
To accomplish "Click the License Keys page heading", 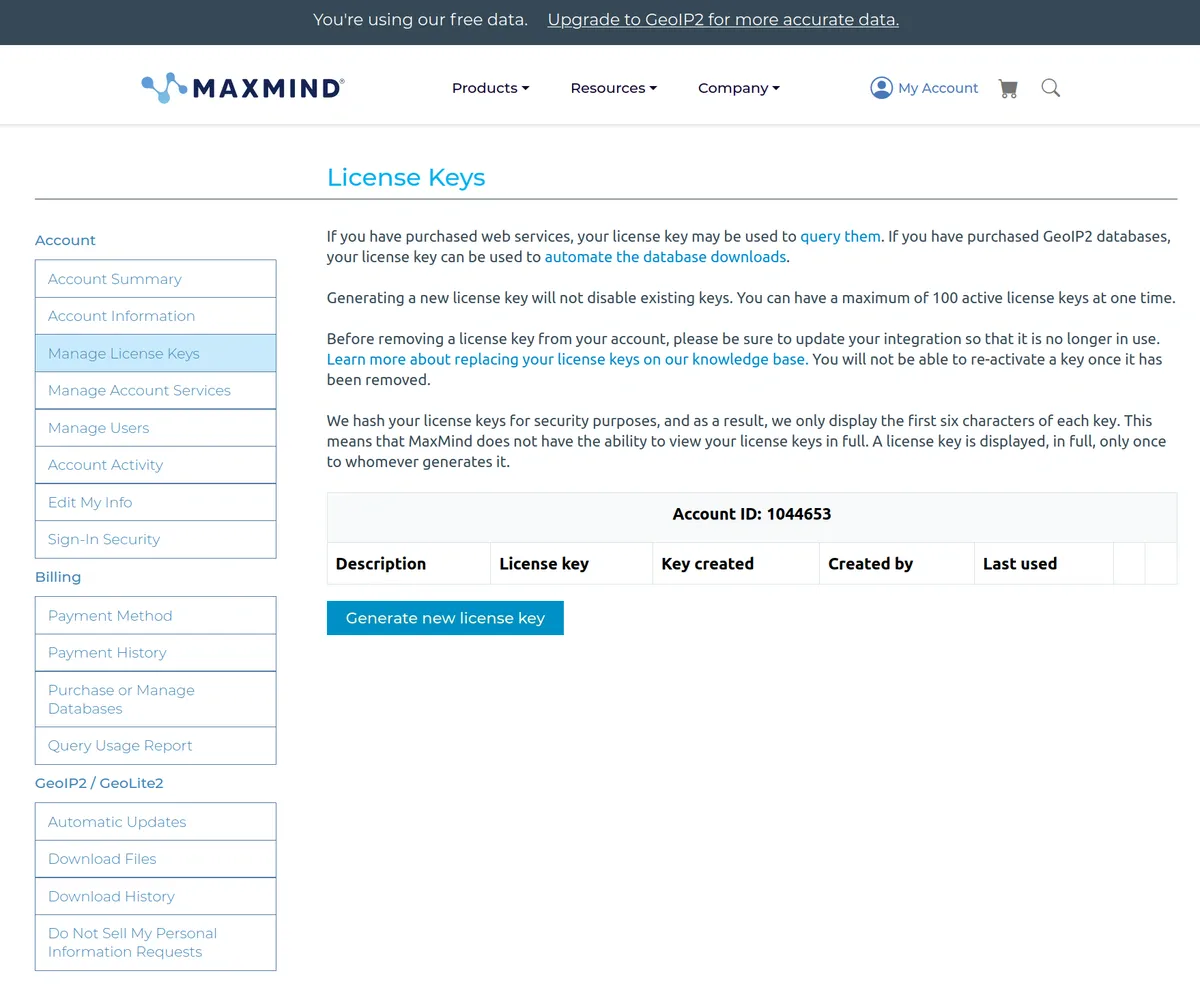I will tap(406, 178).
